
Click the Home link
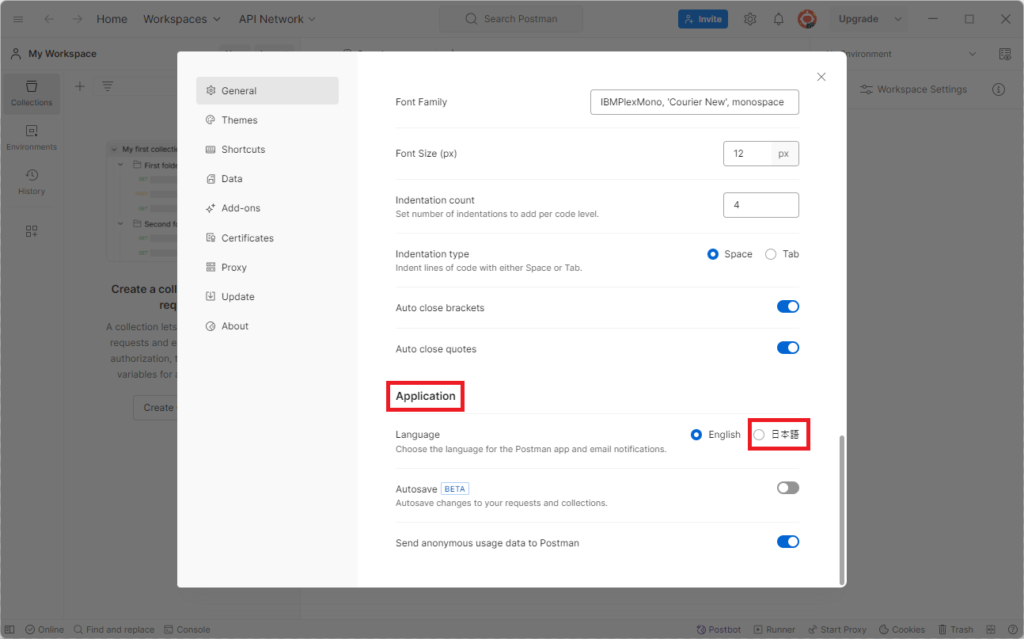point(112,19)
